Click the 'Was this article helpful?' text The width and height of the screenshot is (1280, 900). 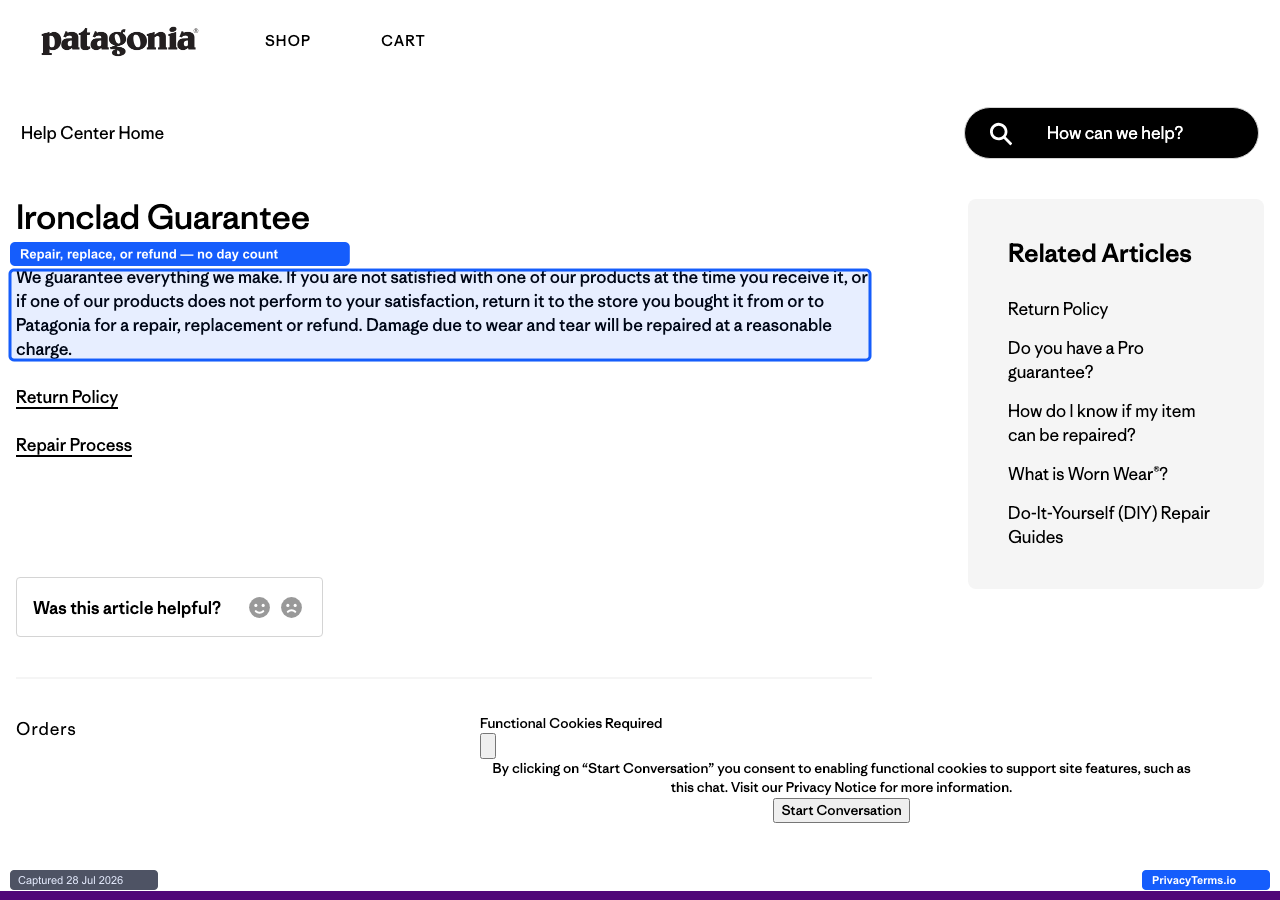click(127, 608)
